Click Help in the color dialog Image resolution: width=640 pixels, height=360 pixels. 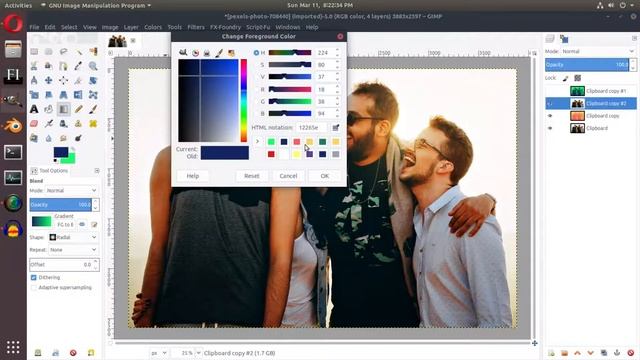coord(193,176)
